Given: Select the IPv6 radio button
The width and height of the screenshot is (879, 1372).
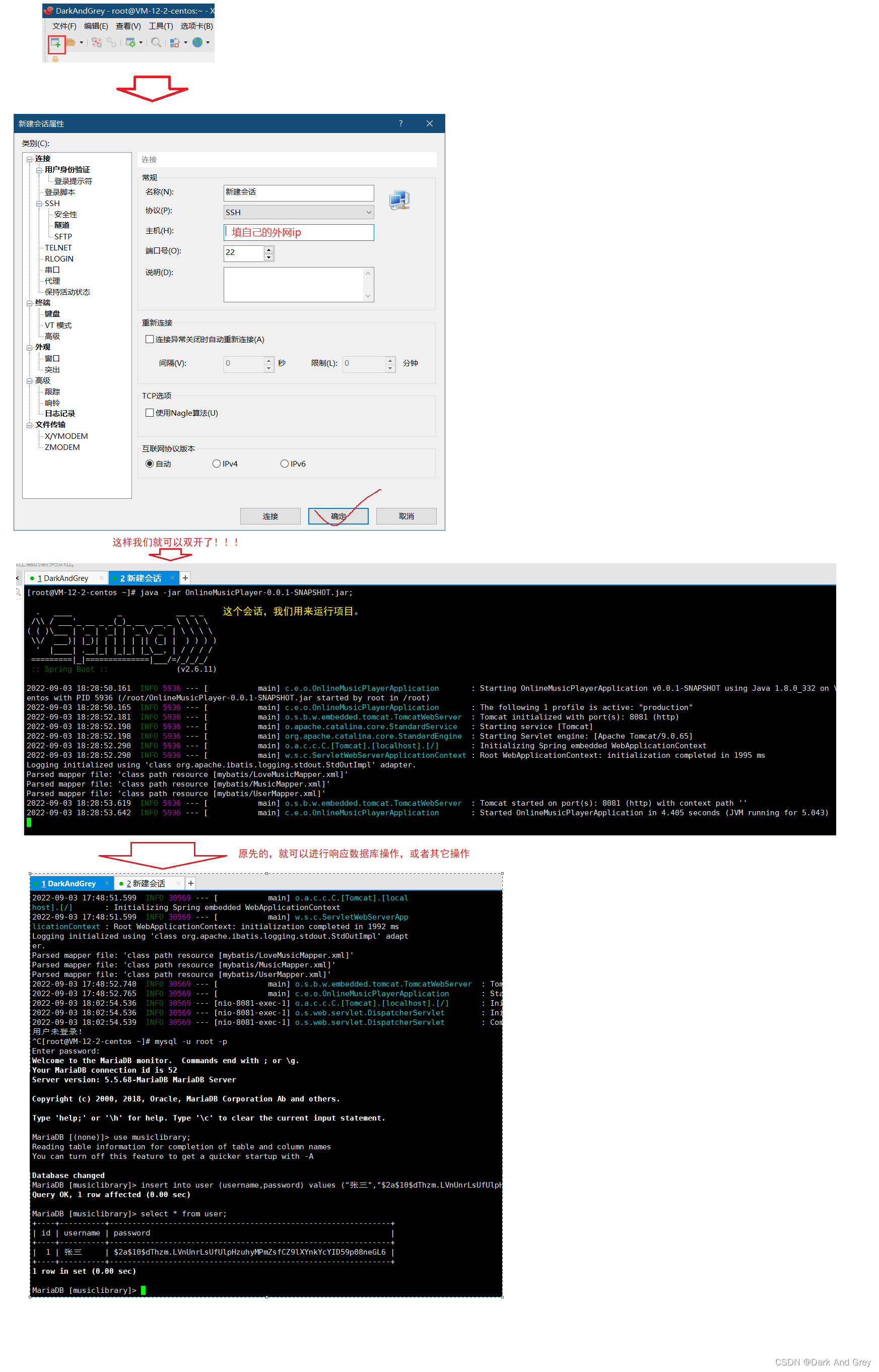Looking at the screenshot, I should click(x=284, y=464).
